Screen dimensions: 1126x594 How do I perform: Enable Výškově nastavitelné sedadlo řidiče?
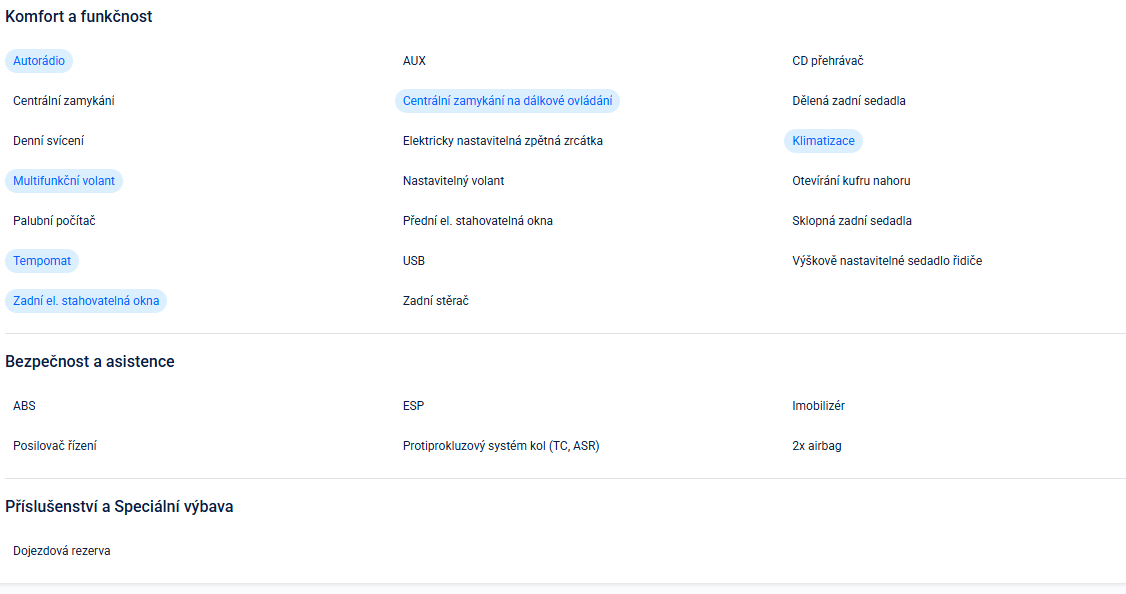[x=887, y=261]
